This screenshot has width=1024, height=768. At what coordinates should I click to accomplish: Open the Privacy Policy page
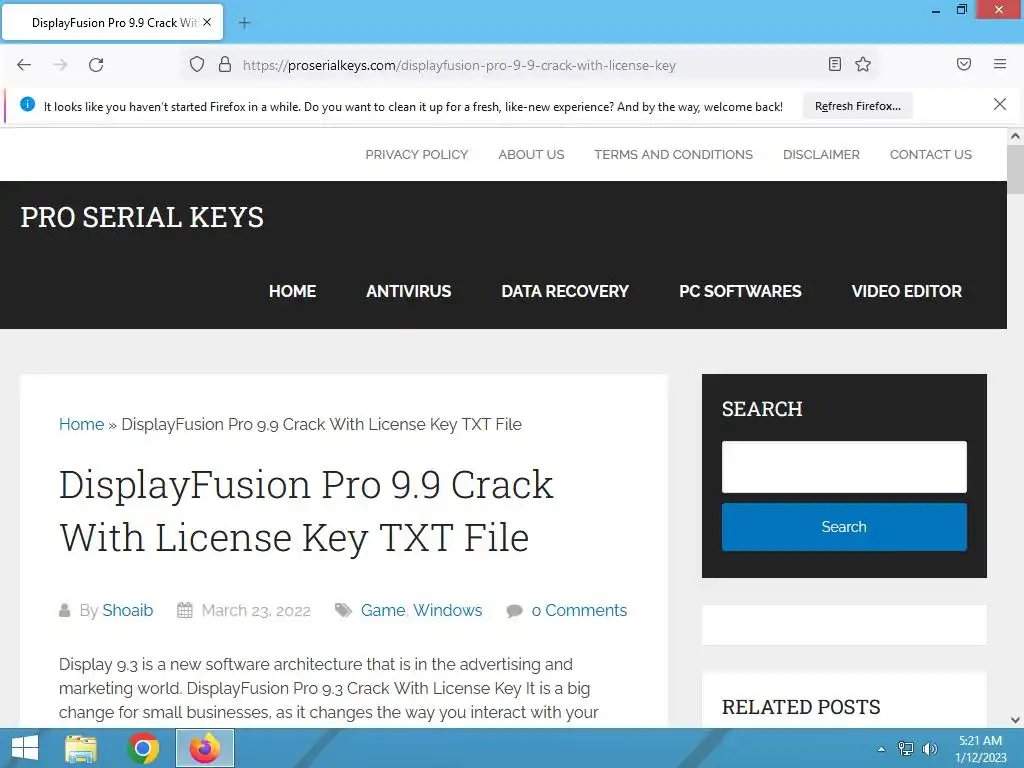pos(417,155)
